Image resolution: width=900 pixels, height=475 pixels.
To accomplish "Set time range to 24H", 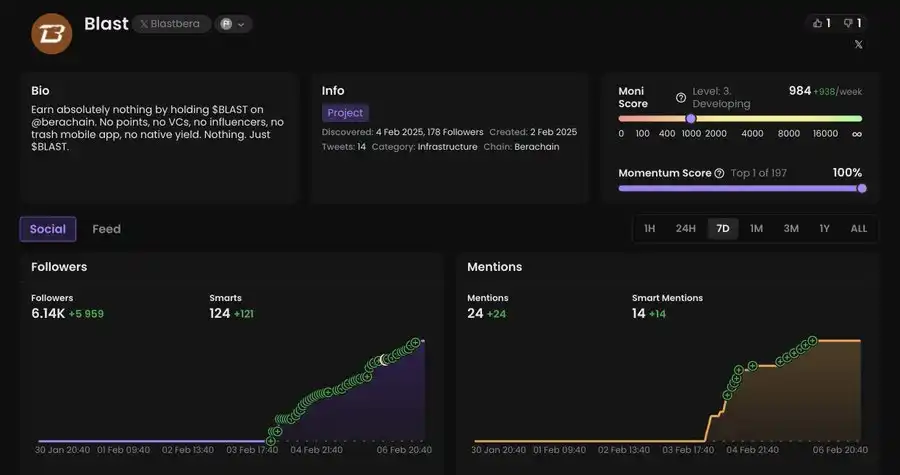I will click(685, 229).
